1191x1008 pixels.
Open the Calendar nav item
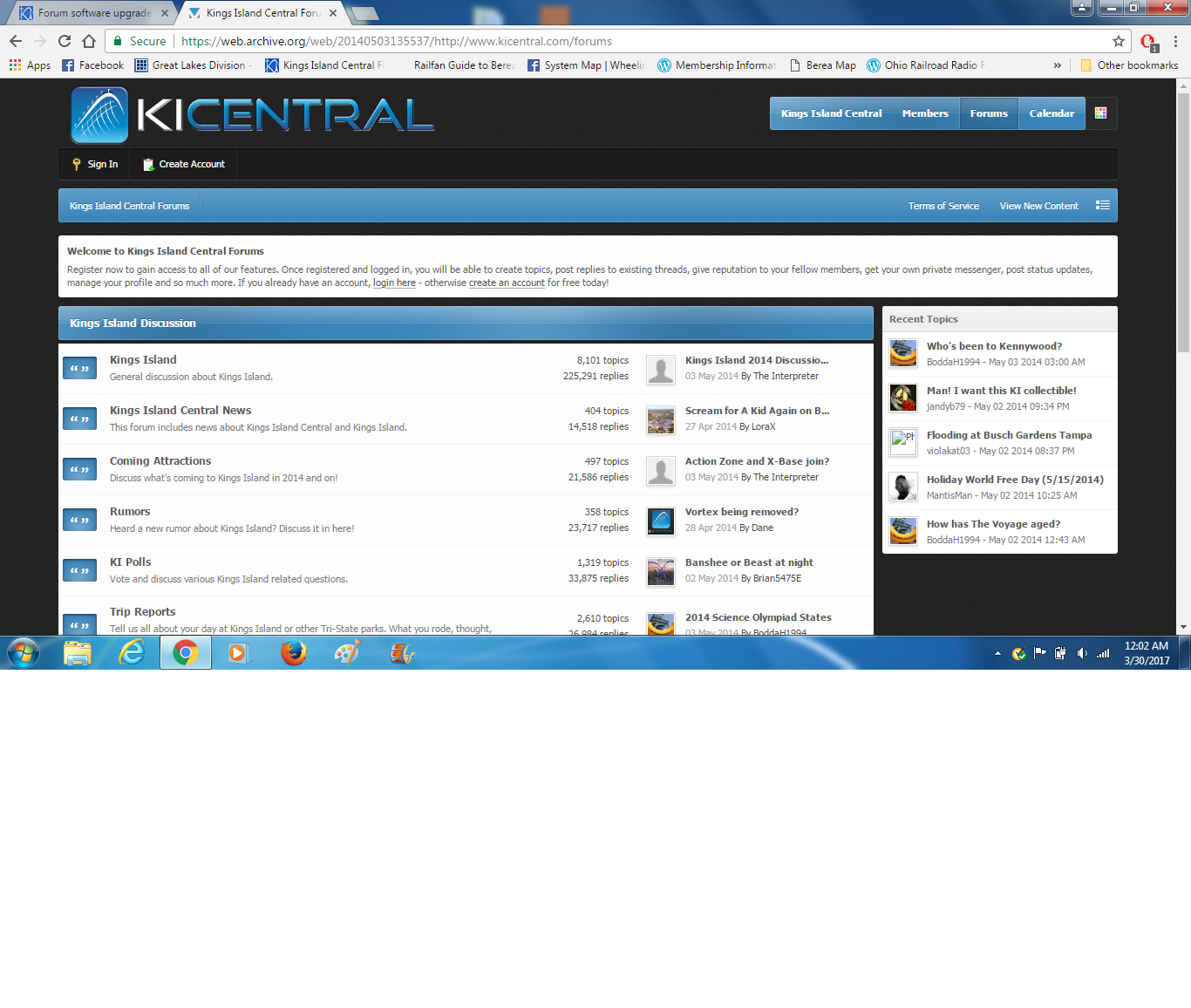tap(1051, 113)
